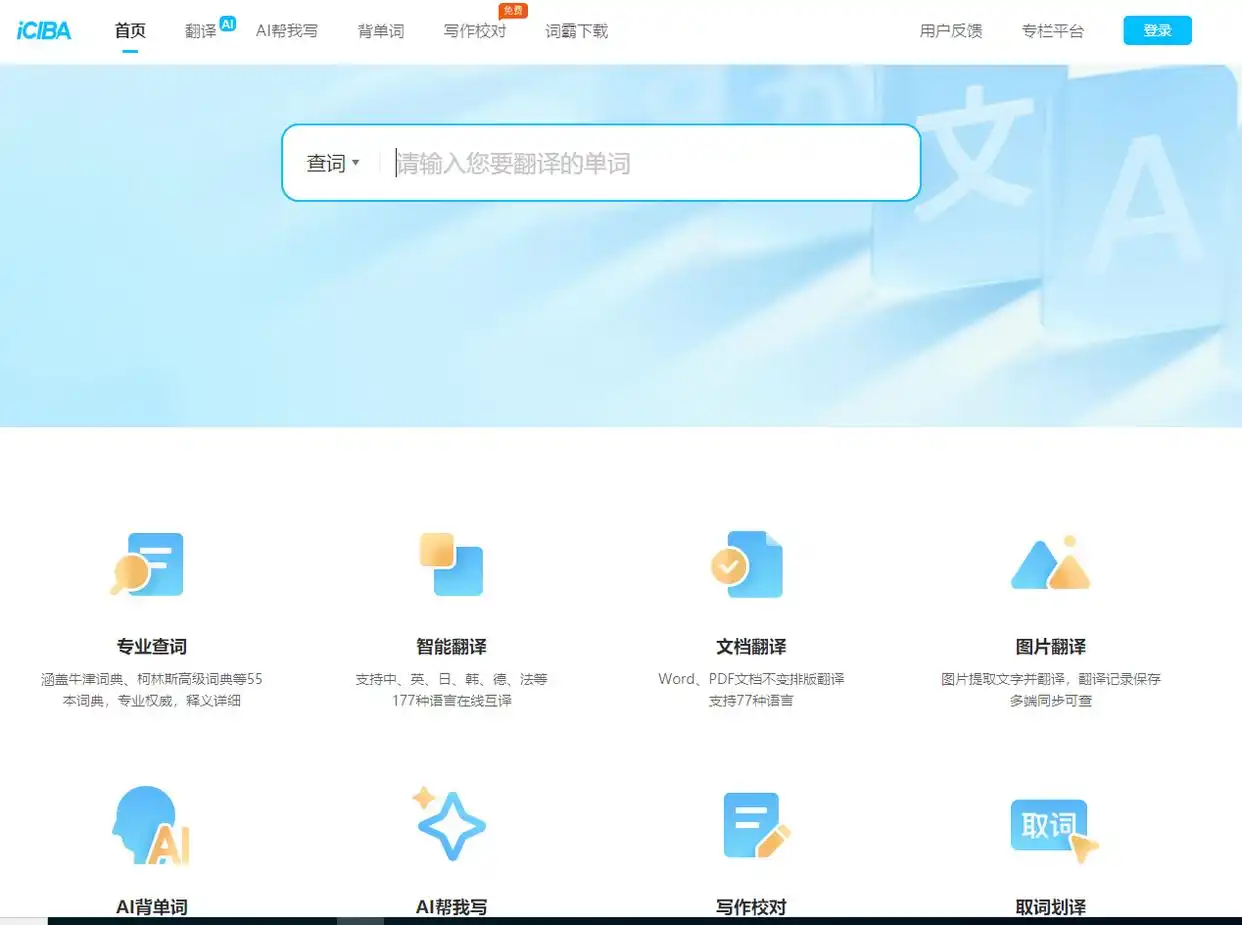The image size is (1242, 925).
Task: Visit the 专栏平台 link
Action: pyautogui.click(x=1054, y=30)
